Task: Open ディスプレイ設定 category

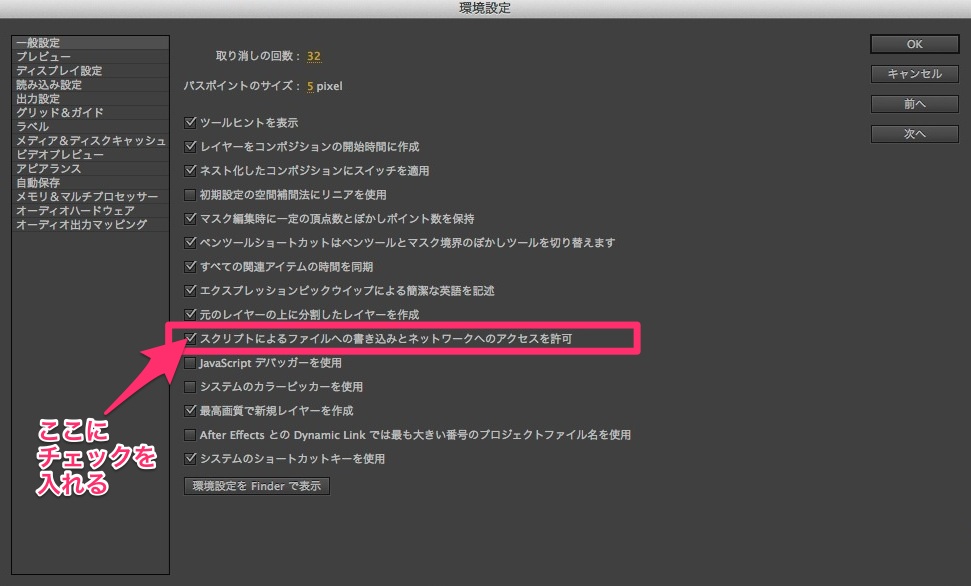Action: pos(90,71)
